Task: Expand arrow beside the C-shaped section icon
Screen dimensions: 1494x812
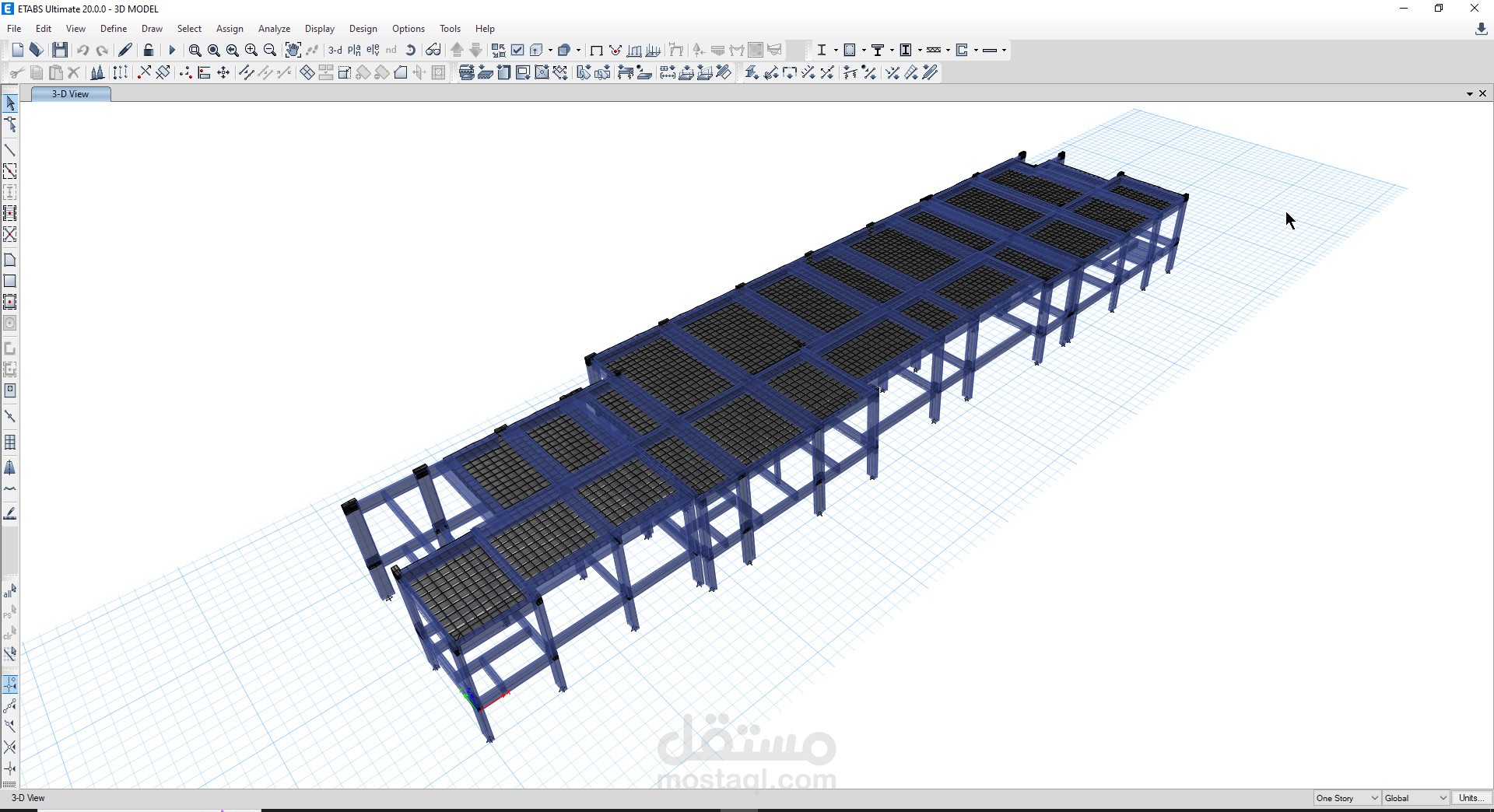Action: click(976, 50)
